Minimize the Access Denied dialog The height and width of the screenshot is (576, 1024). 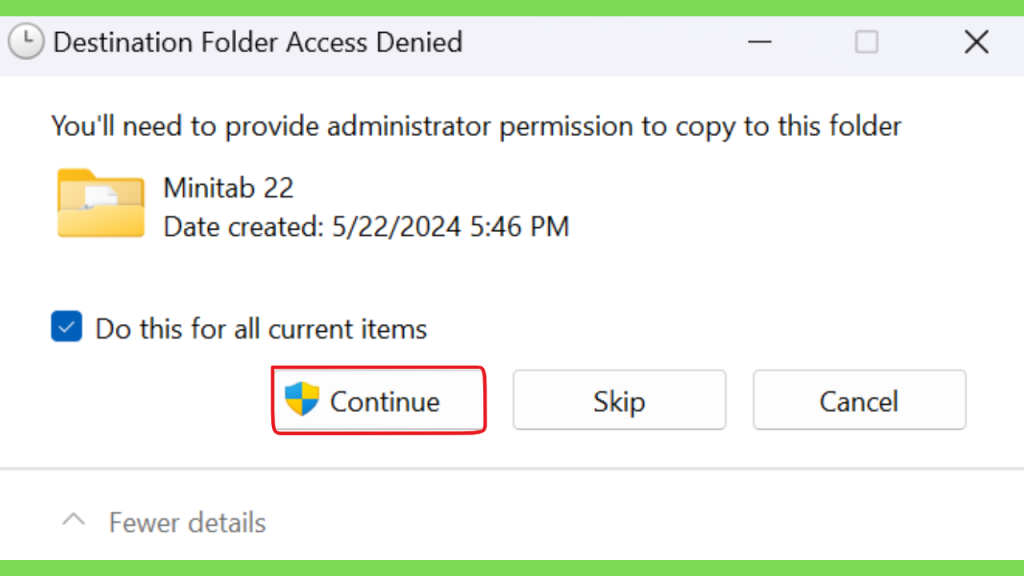[x=760, y=42]
